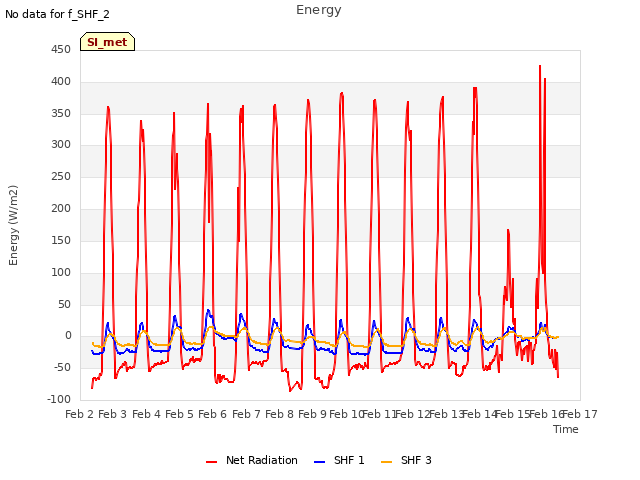Click the Energy chart title
The width and height of the screenshot is (640, 480).
[x=319, y=10]
